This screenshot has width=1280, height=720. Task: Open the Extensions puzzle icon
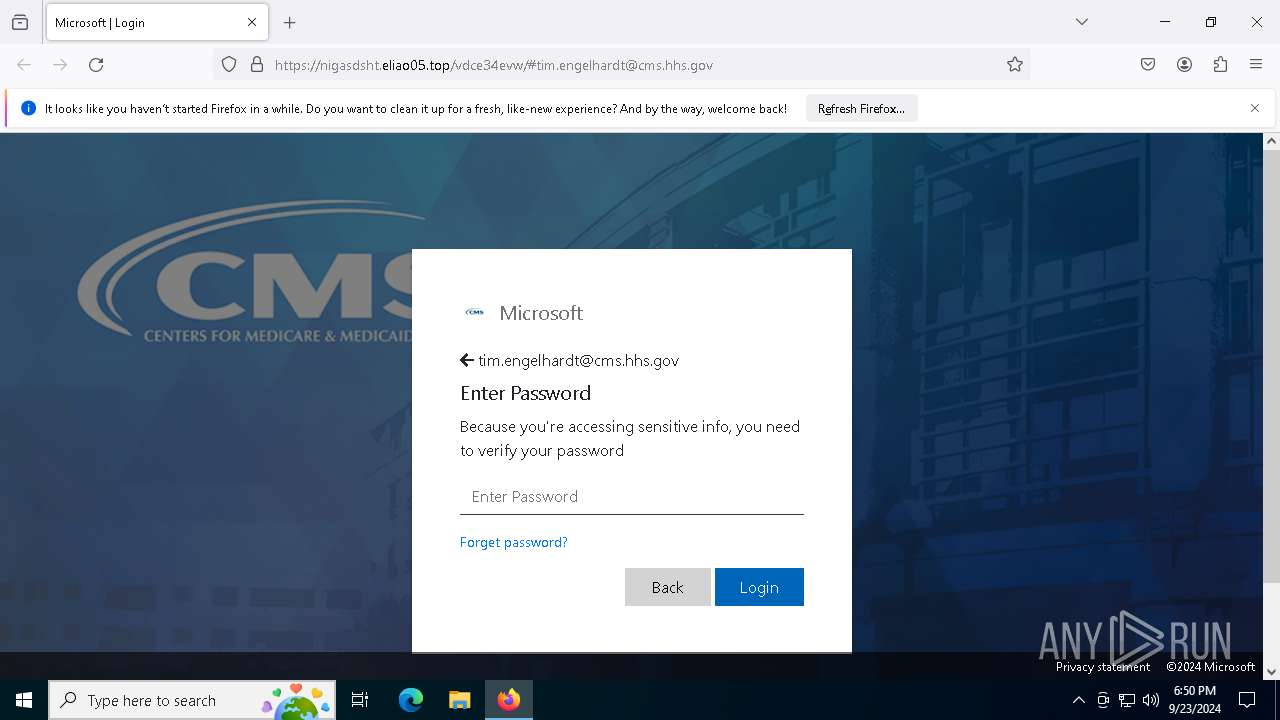click(1220, 65)
